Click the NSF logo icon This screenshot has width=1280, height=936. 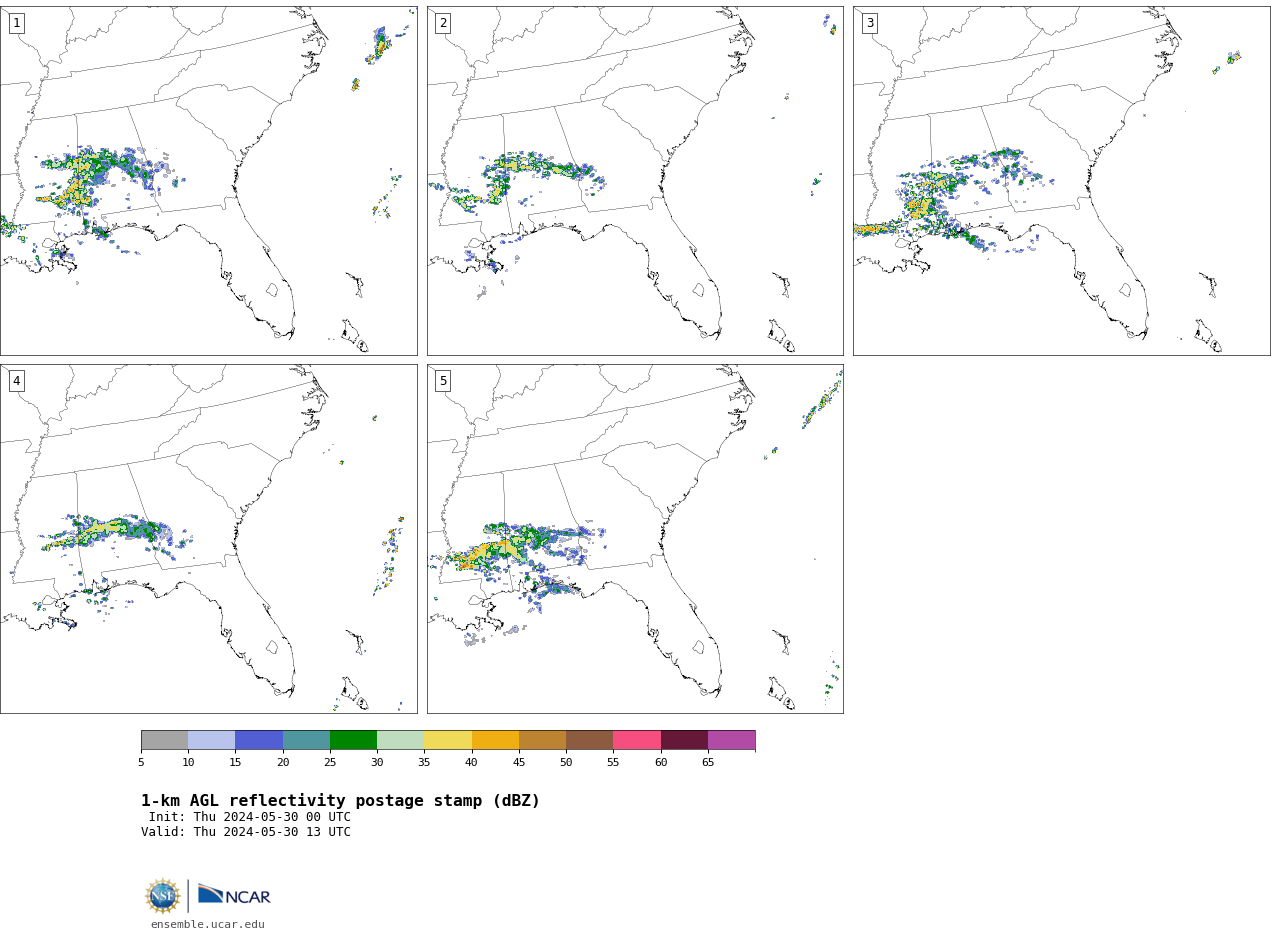(x=162, y=896)
